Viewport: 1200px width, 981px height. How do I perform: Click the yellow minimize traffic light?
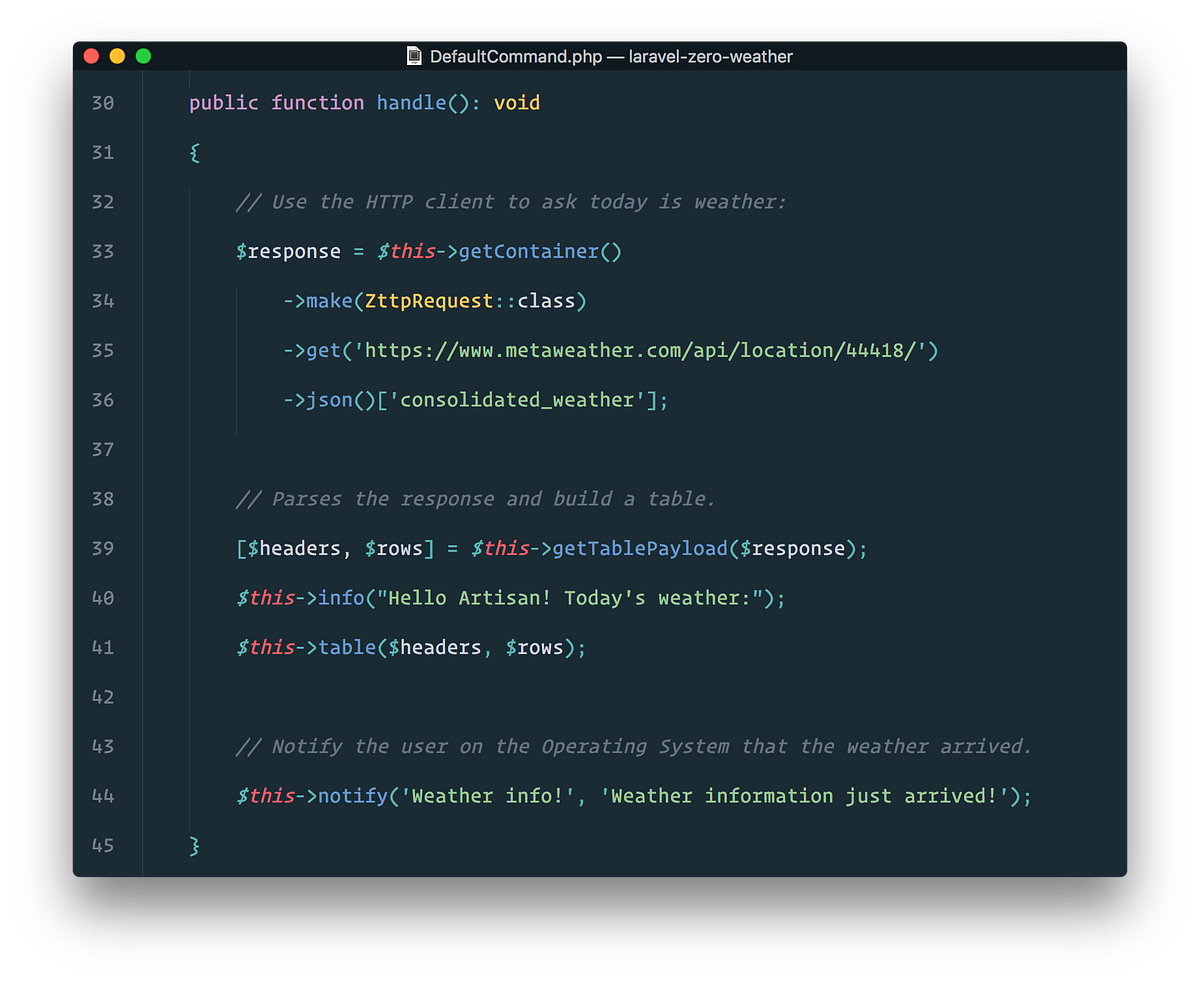pyautogui.click(x=117, y=57)
